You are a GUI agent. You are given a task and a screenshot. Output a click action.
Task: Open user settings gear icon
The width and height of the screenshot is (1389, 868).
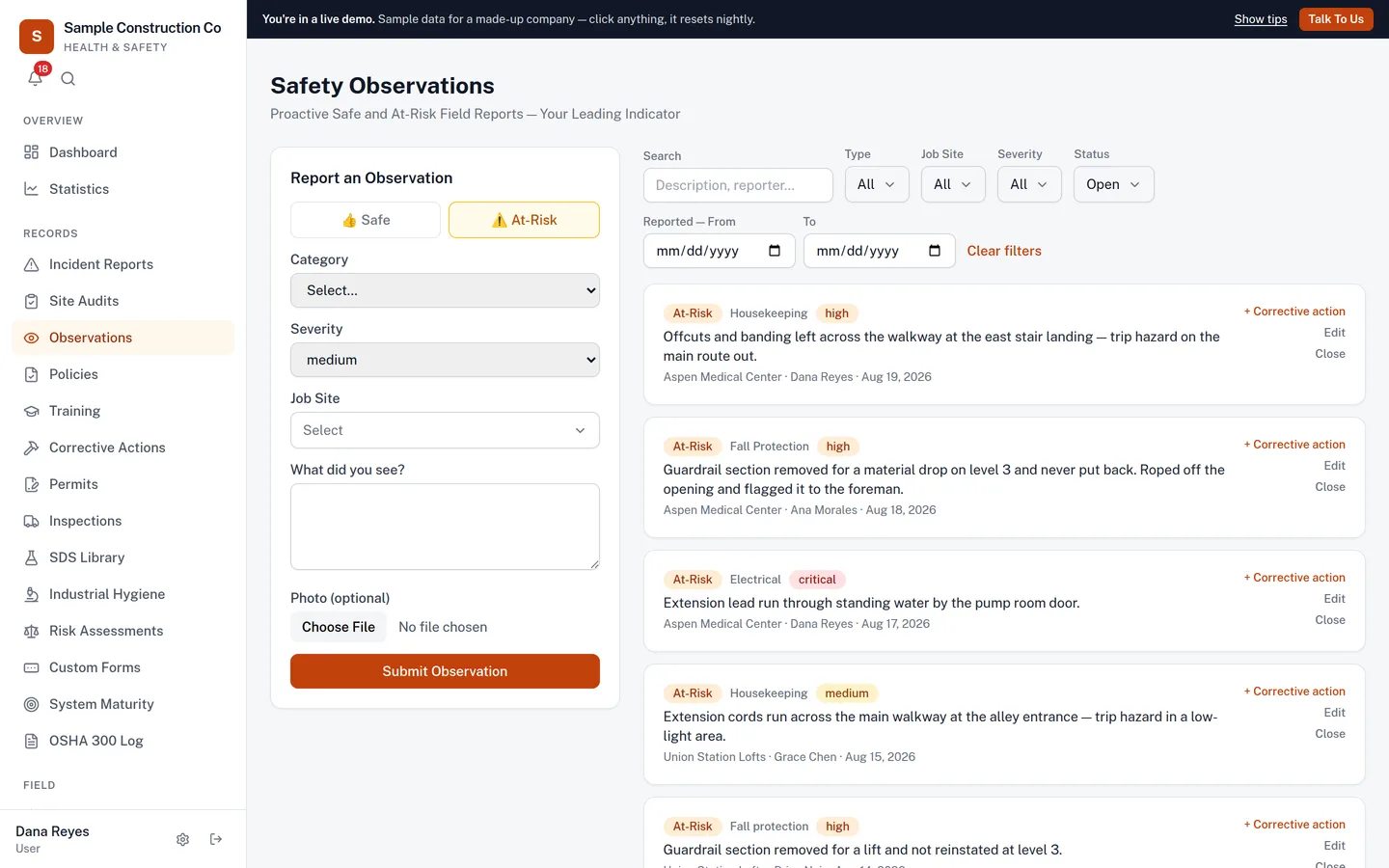click(183, 839)
